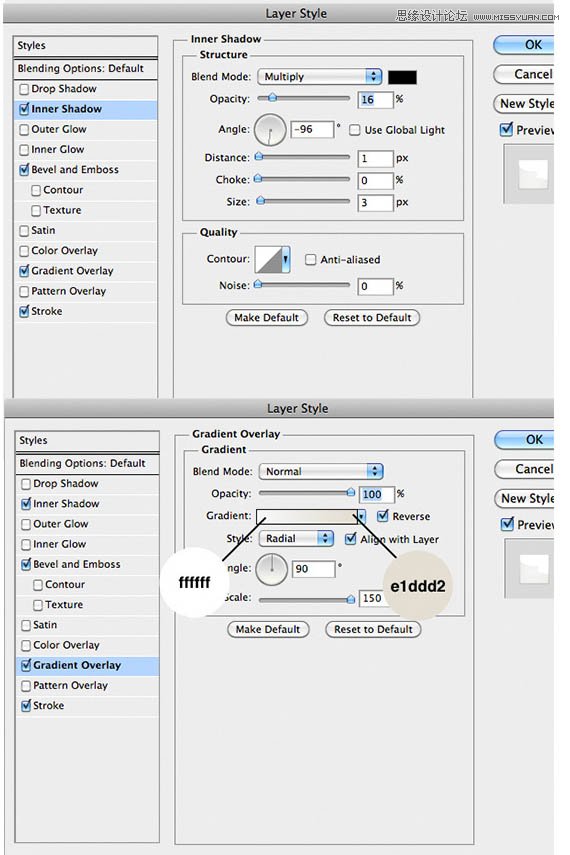570x855 pixels.
Task: Click Reset to Default in Gradient Overlay panel
Action: [x=373, y=629]
